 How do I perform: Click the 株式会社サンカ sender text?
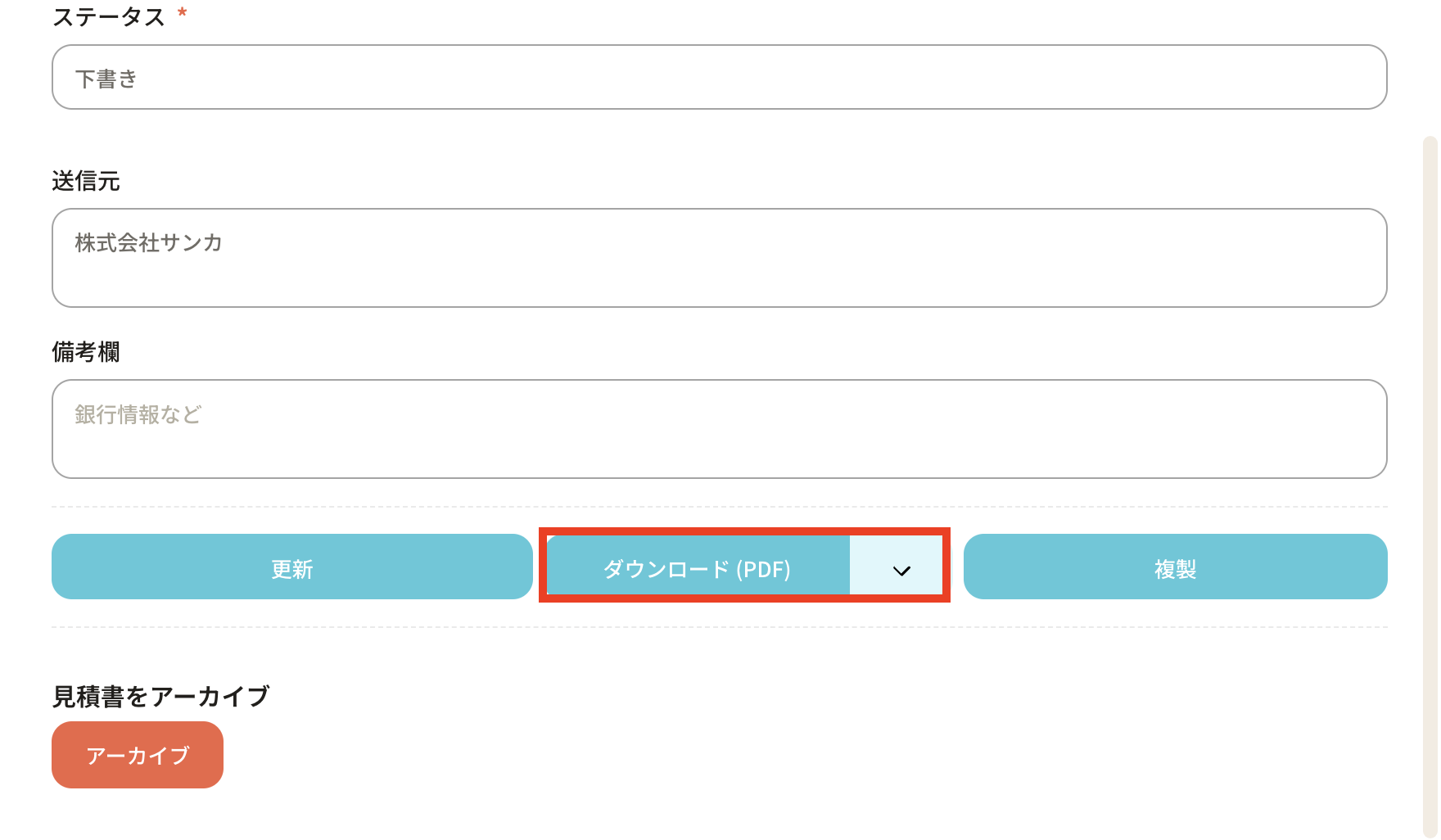tap(148, 242)
